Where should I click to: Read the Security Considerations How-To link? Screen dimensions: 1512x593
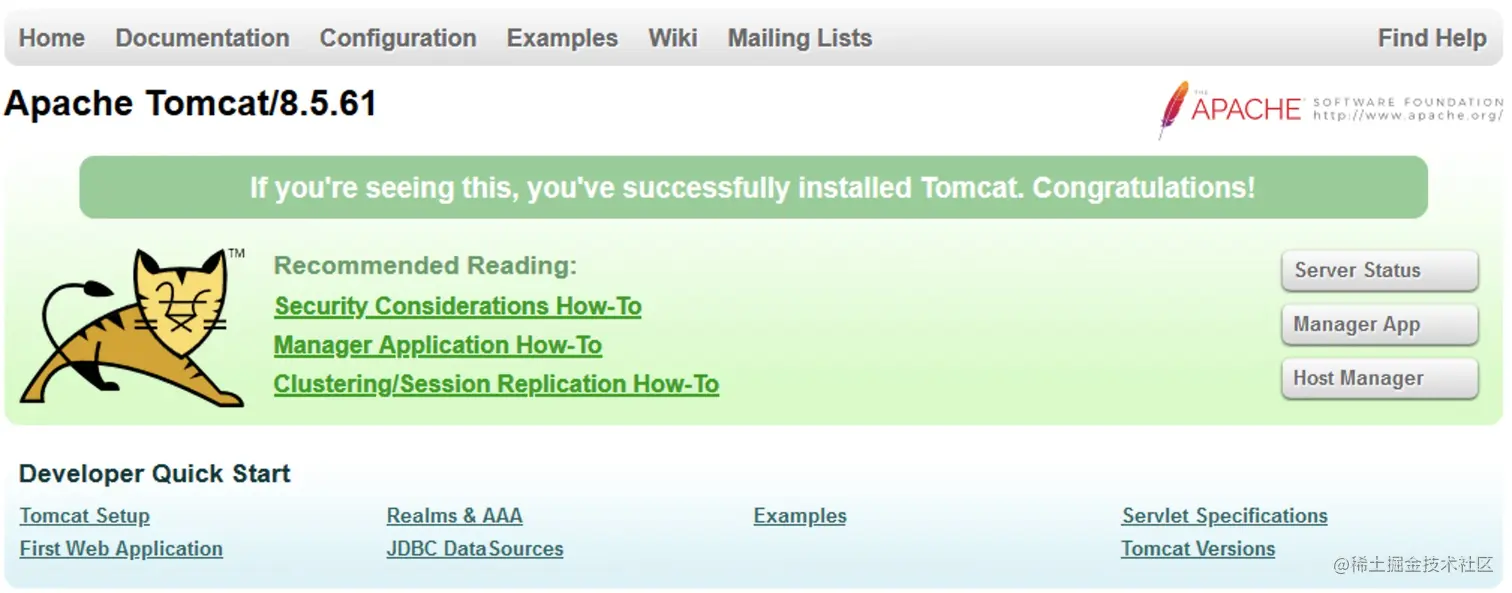(458, 306)
